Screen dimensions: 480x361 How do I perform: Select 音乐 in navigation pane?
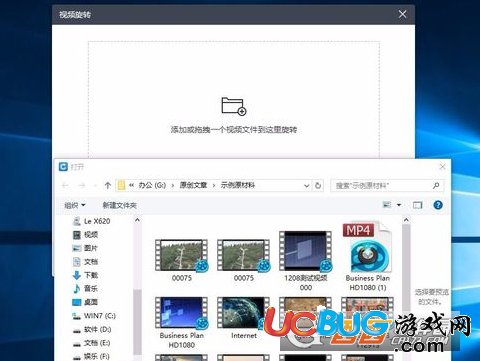(x=86, y=289)
